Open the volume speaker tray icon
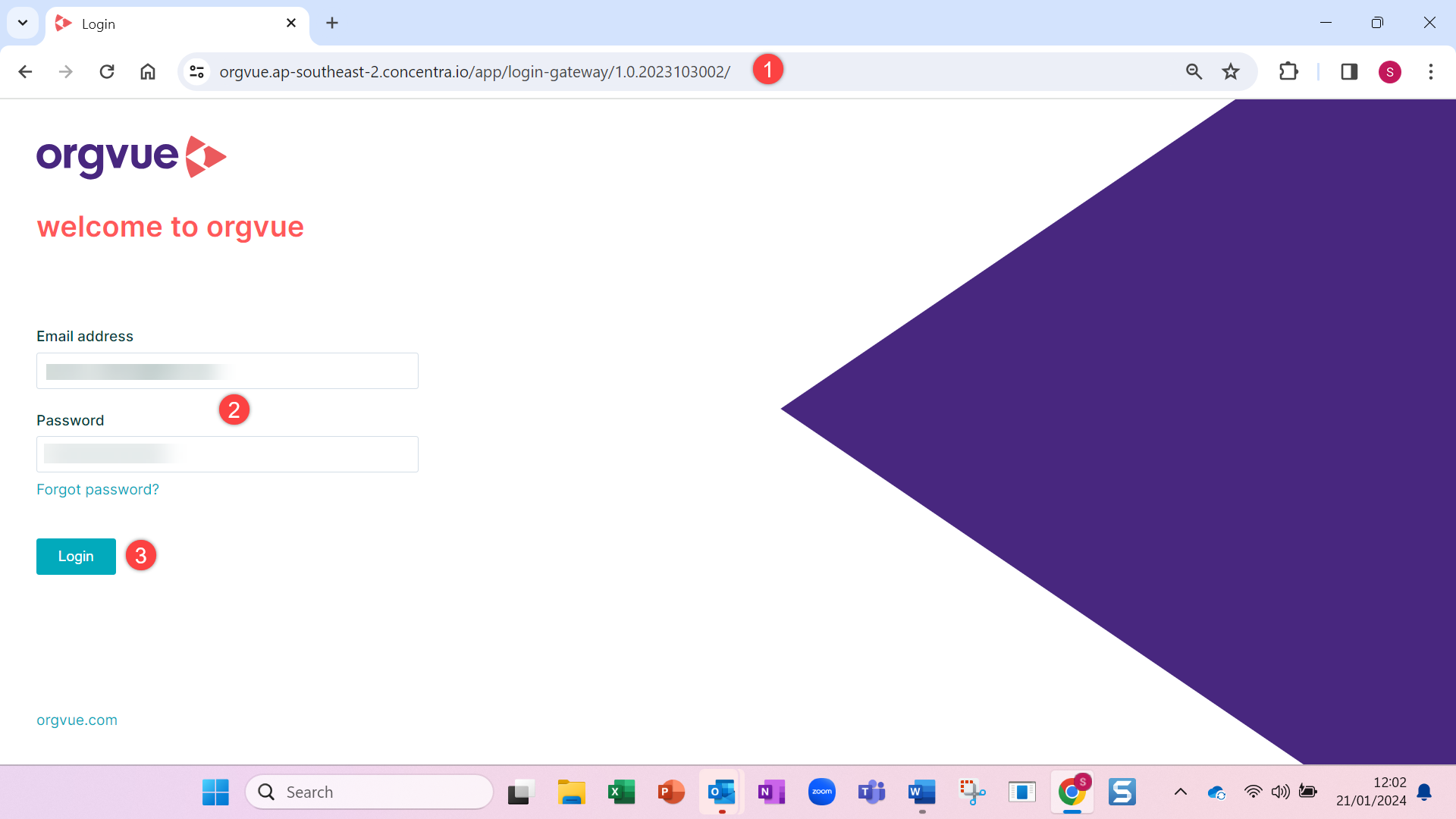Screen dimensions: 1456x819 point(1281,792)
